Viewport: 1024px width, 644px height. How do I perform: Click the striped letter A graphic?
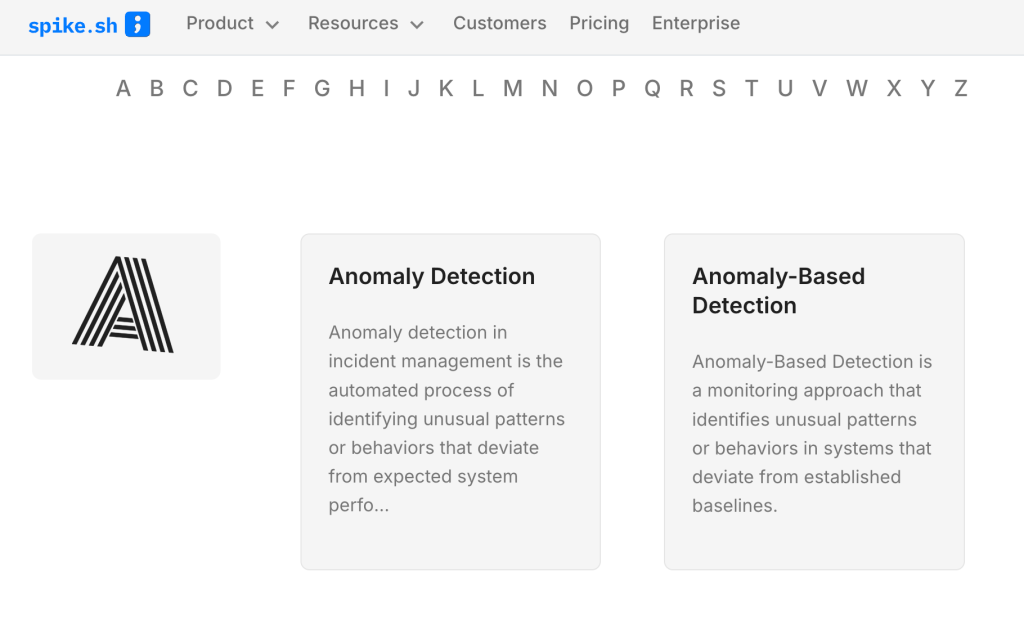click(x=123, y=304)
